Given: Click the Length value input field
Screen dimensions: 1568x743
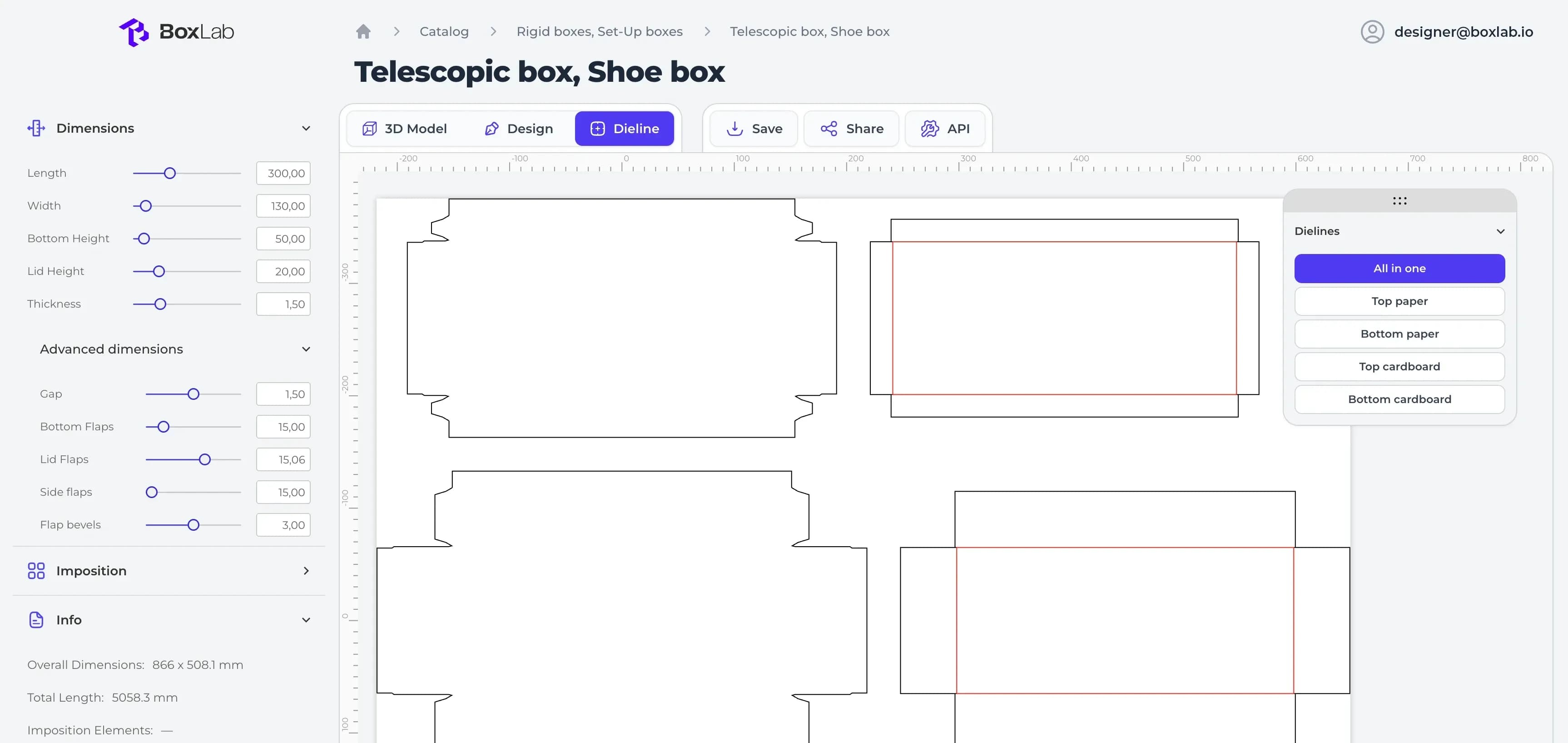Looking at the screenshot, I should click(x=283, y=174).
